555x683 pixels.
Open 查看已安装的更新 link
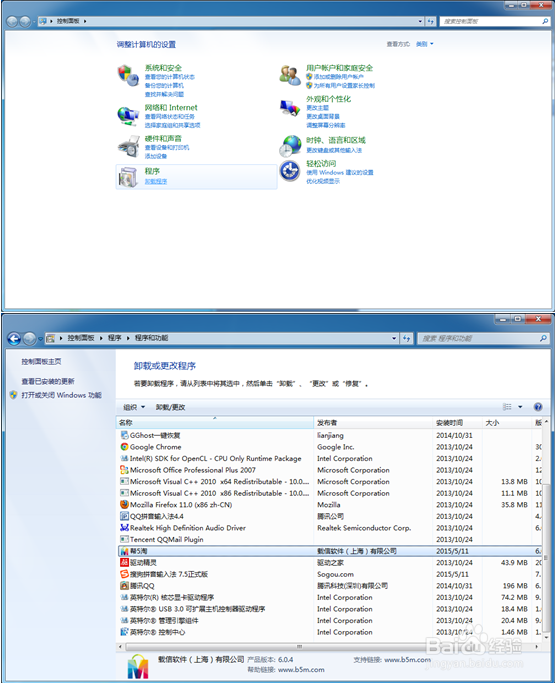tap(48, 381)
